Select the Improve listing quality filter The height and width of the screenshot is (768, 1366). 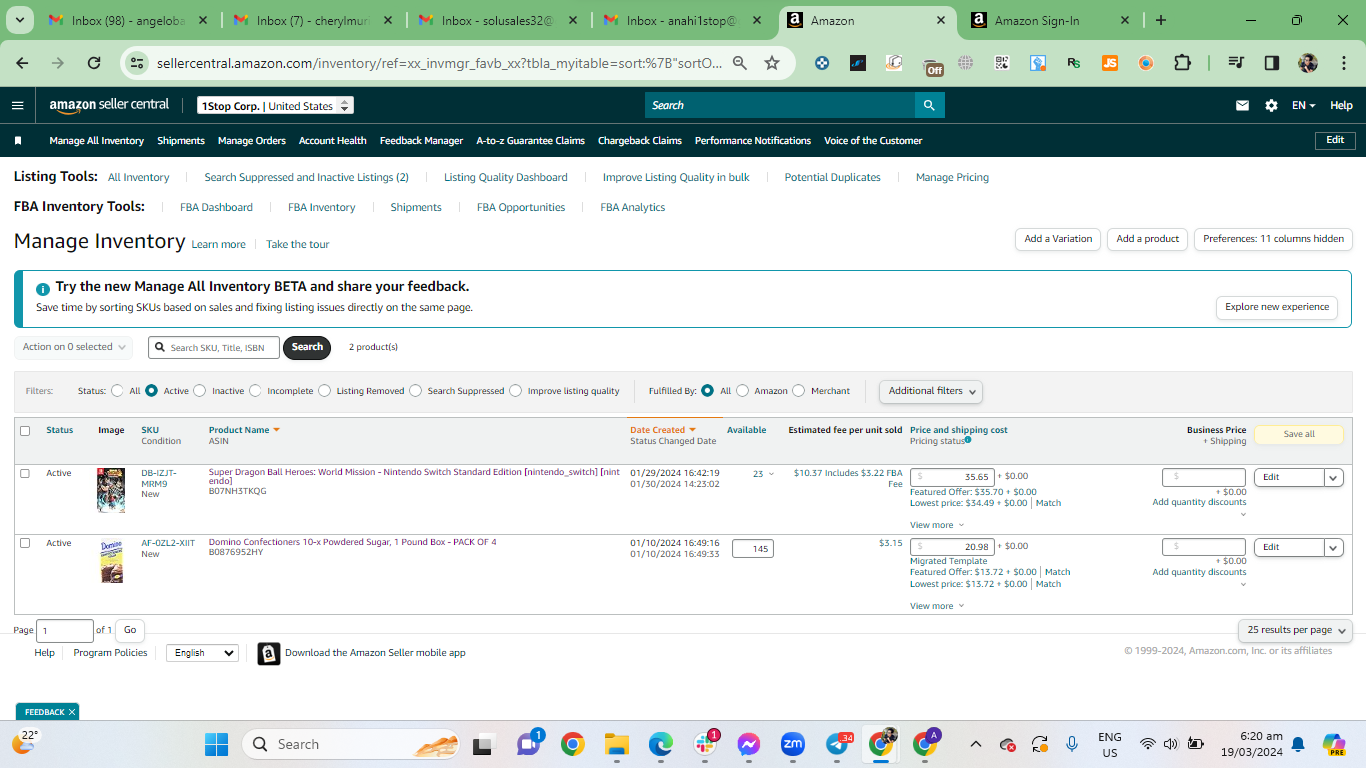(516, 391)
